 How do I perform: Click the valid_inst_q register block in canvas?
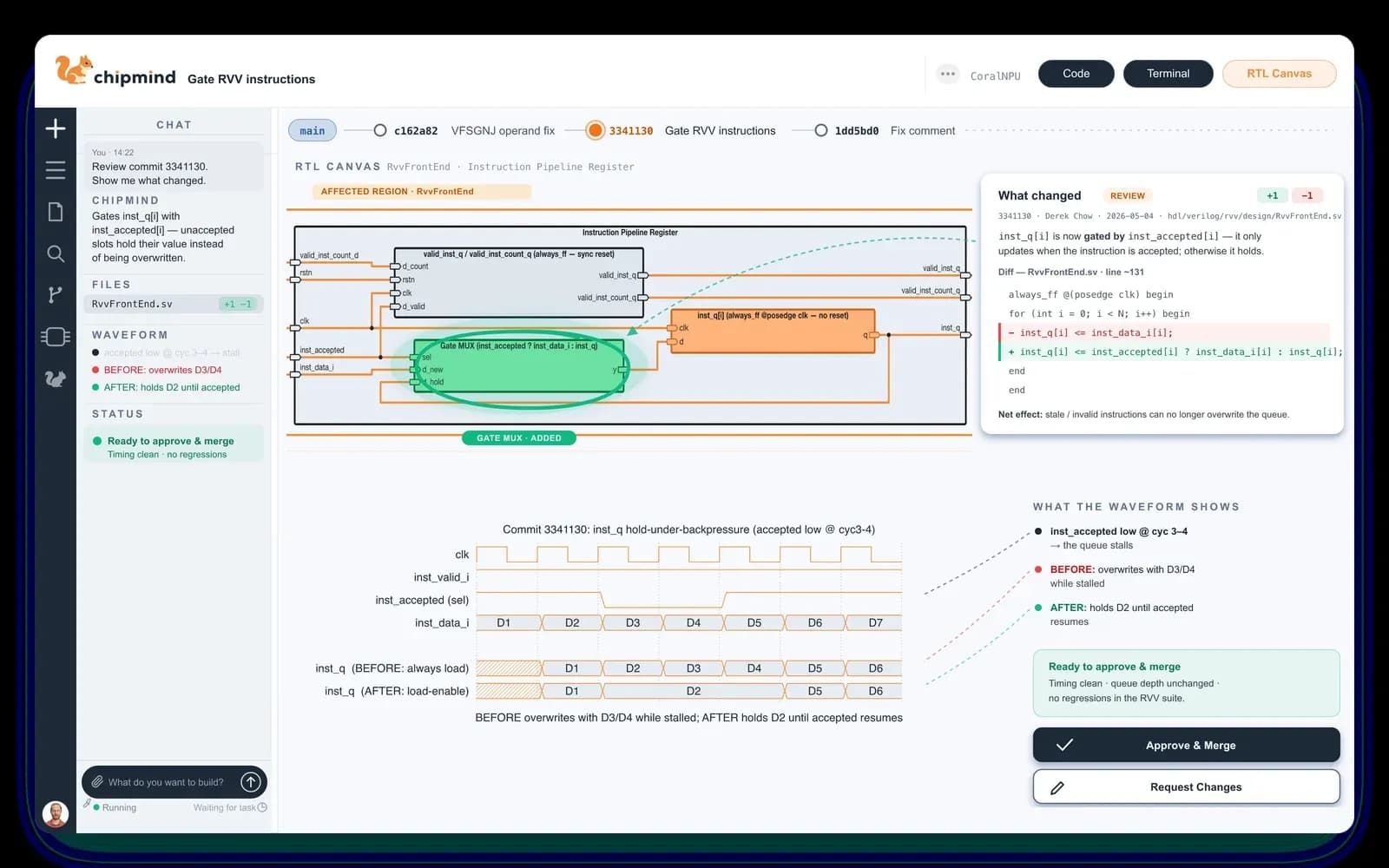pos(518,282)
